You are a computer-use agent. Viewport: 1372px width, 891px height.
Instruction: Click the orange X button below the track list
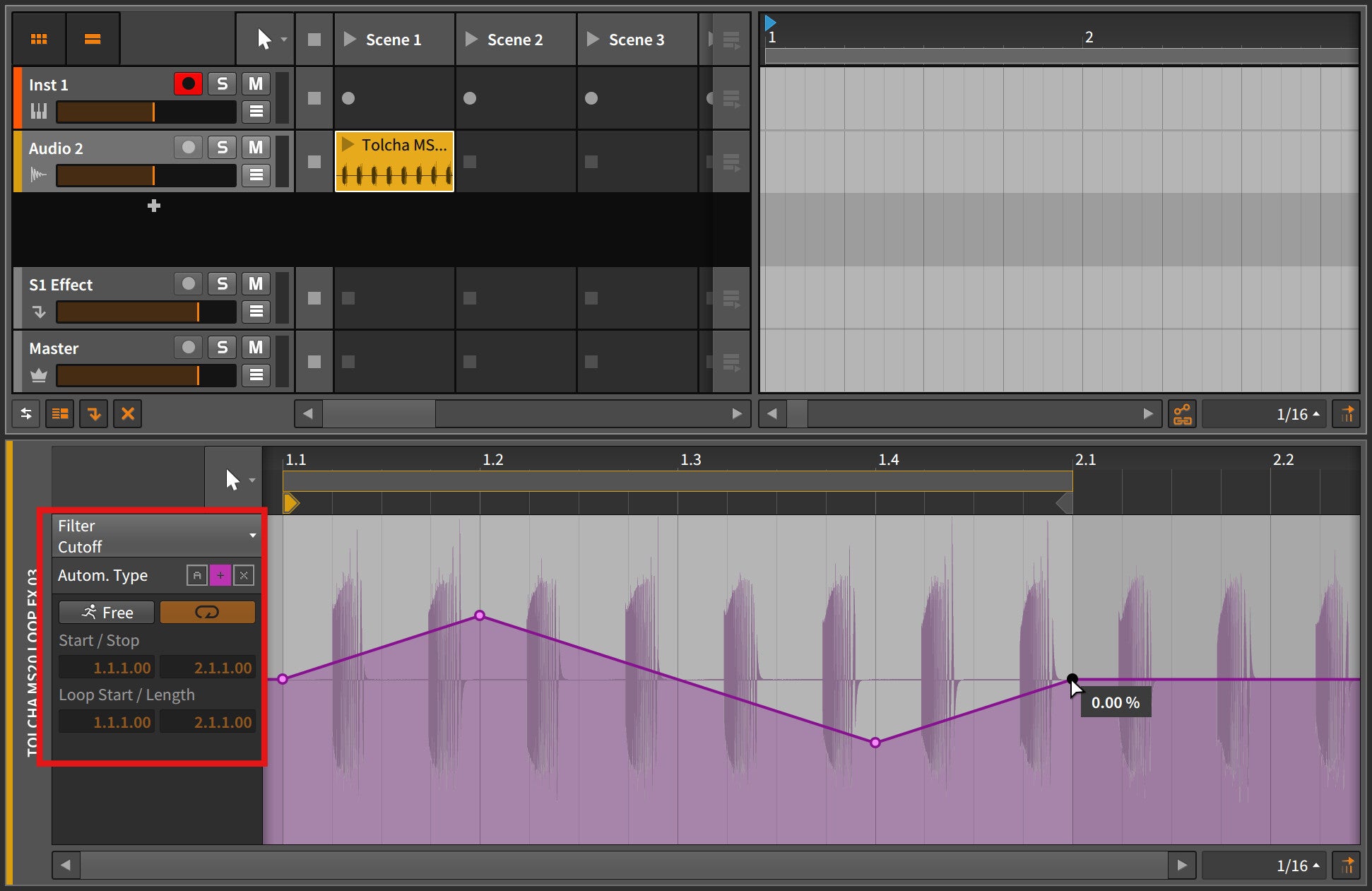coord(128,414)
